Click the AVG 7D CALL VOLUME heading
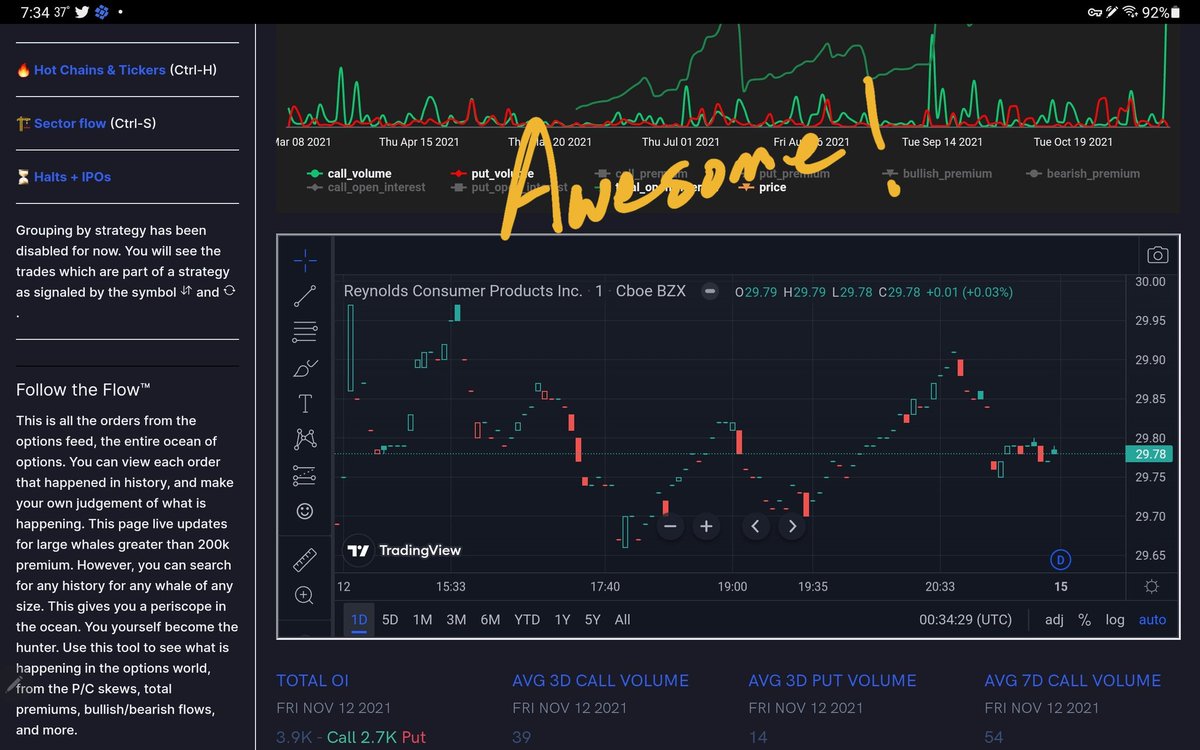 1073,681
